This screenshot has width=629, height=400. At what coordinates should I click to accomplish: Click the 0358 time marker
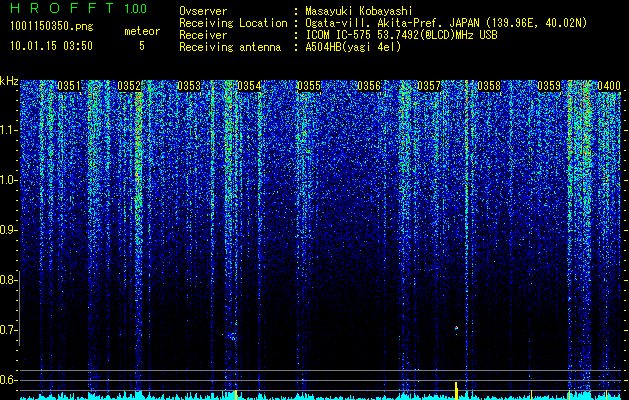pyautogui.click(x=489, y=86)
